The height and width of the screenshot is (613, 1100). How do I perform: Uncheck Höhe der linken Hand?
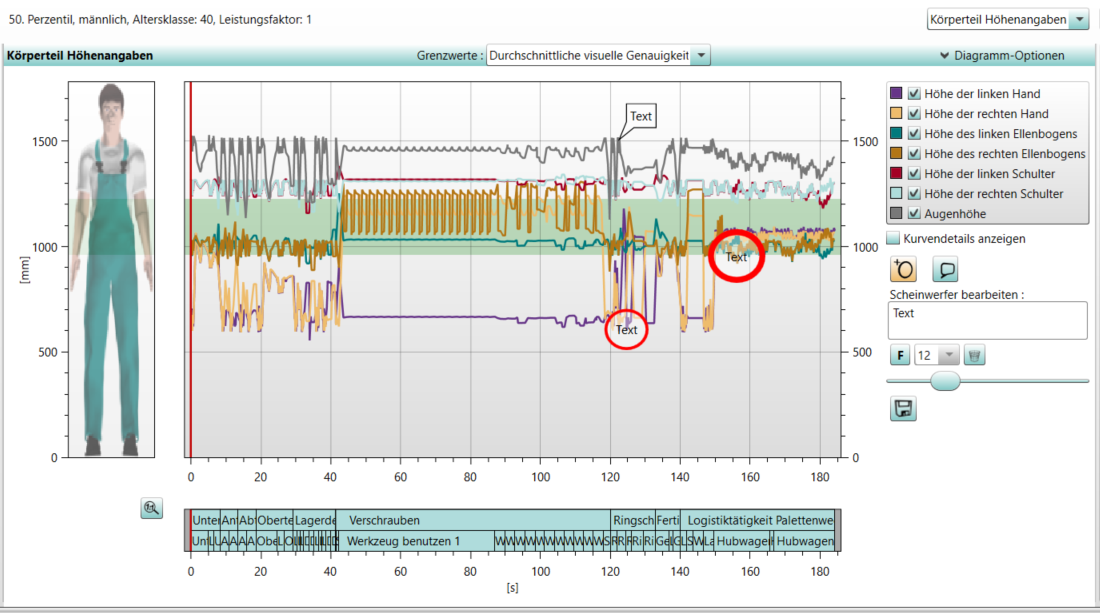point(914,94)
